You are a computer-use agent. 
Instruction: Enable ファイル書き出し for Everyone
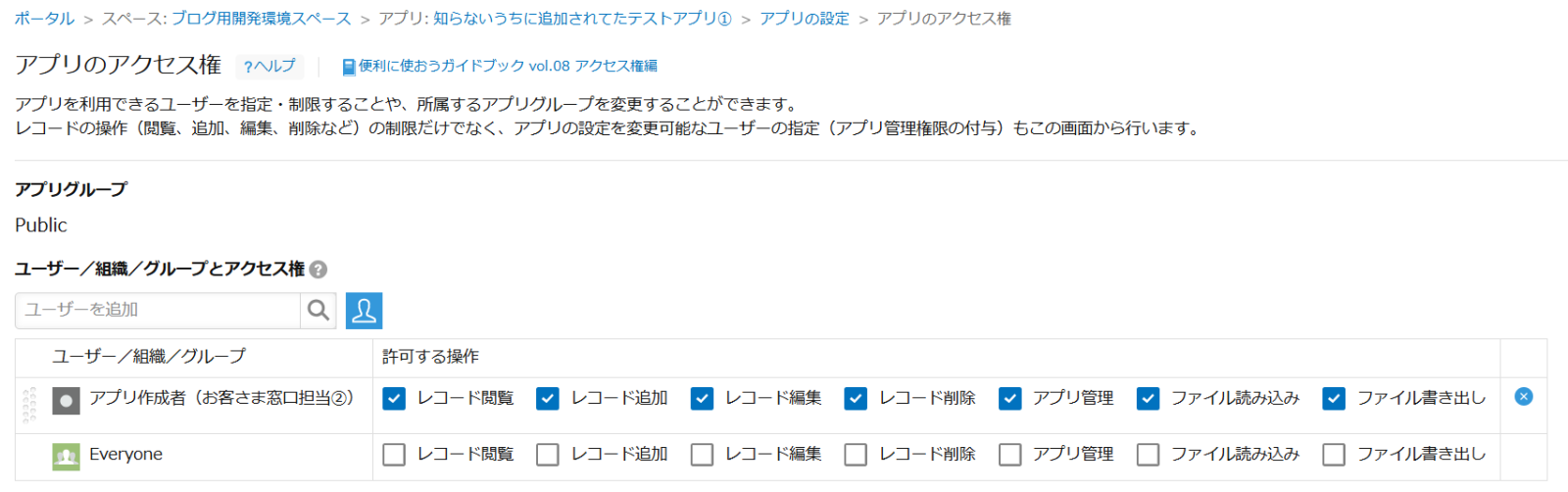click(x=1334, y=455)
